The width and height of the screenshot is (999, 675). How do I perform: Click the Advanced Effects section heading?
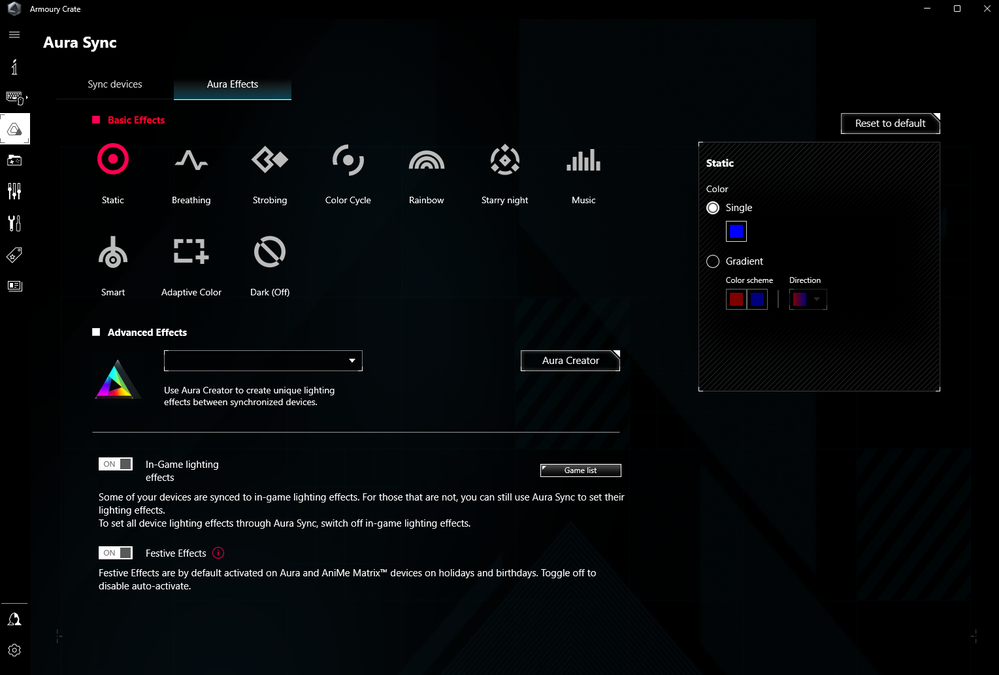[x=147, y=332]
